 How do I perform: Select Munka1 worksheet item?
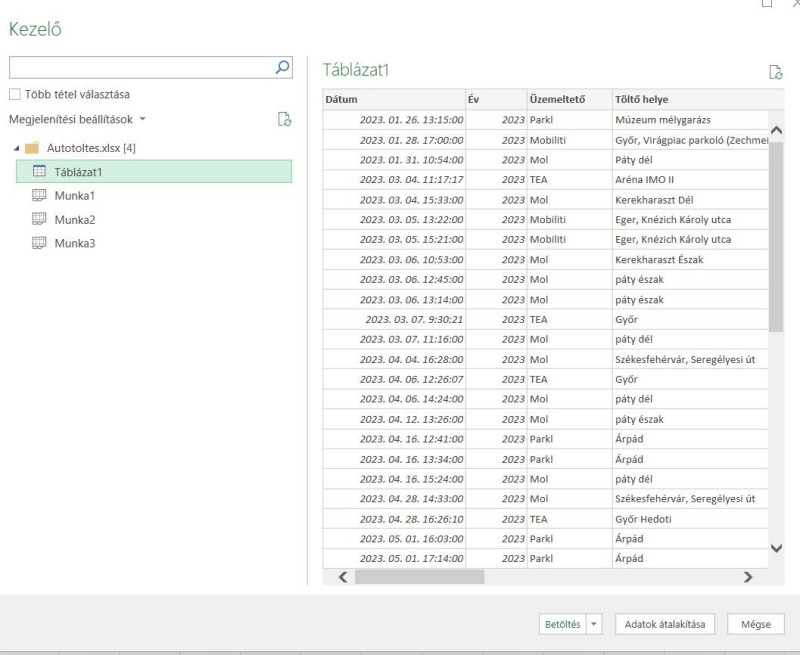point(74,195)
